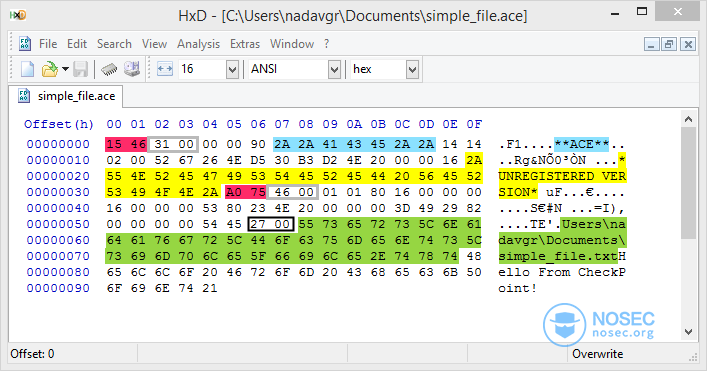Image resolution: width=707 pixels, height=371 pixels.
Task: Open the Extras menu
Action: pyautogui.click(x=245, y=44)
